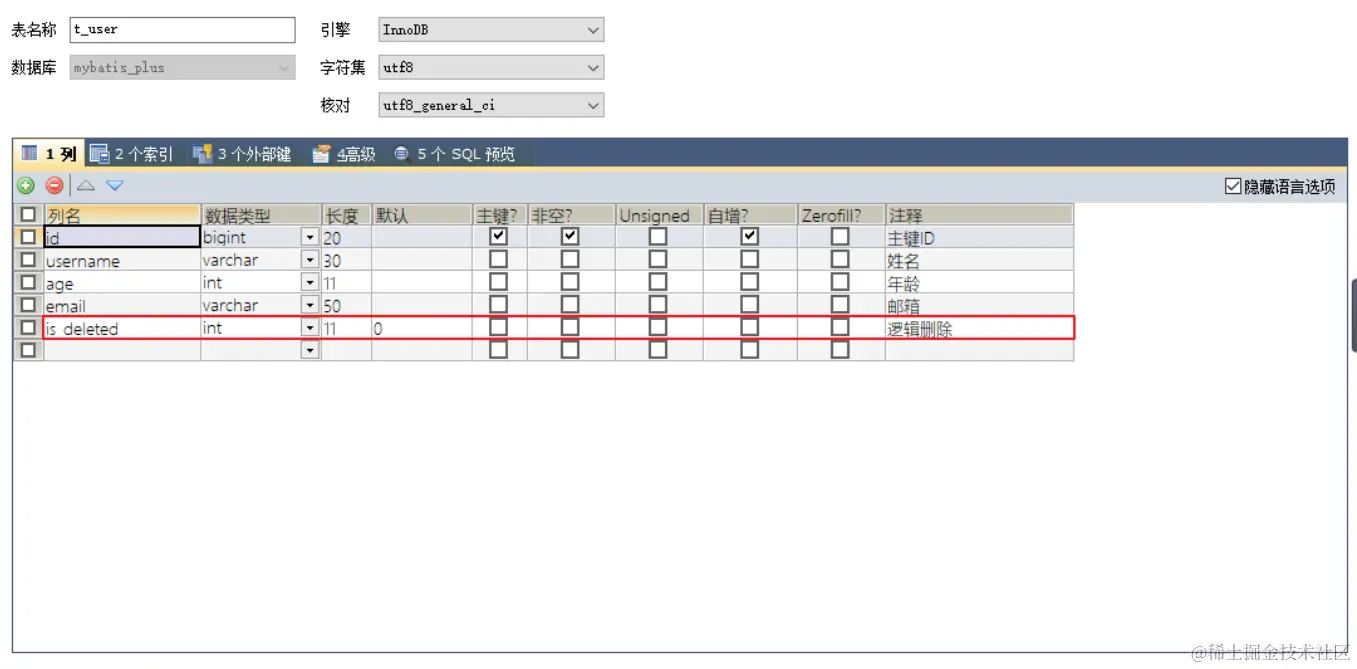Click the 邮箱 comment cell
Image resolution: width=1357 pixels, height=669 pixels.
click(979, 306)
